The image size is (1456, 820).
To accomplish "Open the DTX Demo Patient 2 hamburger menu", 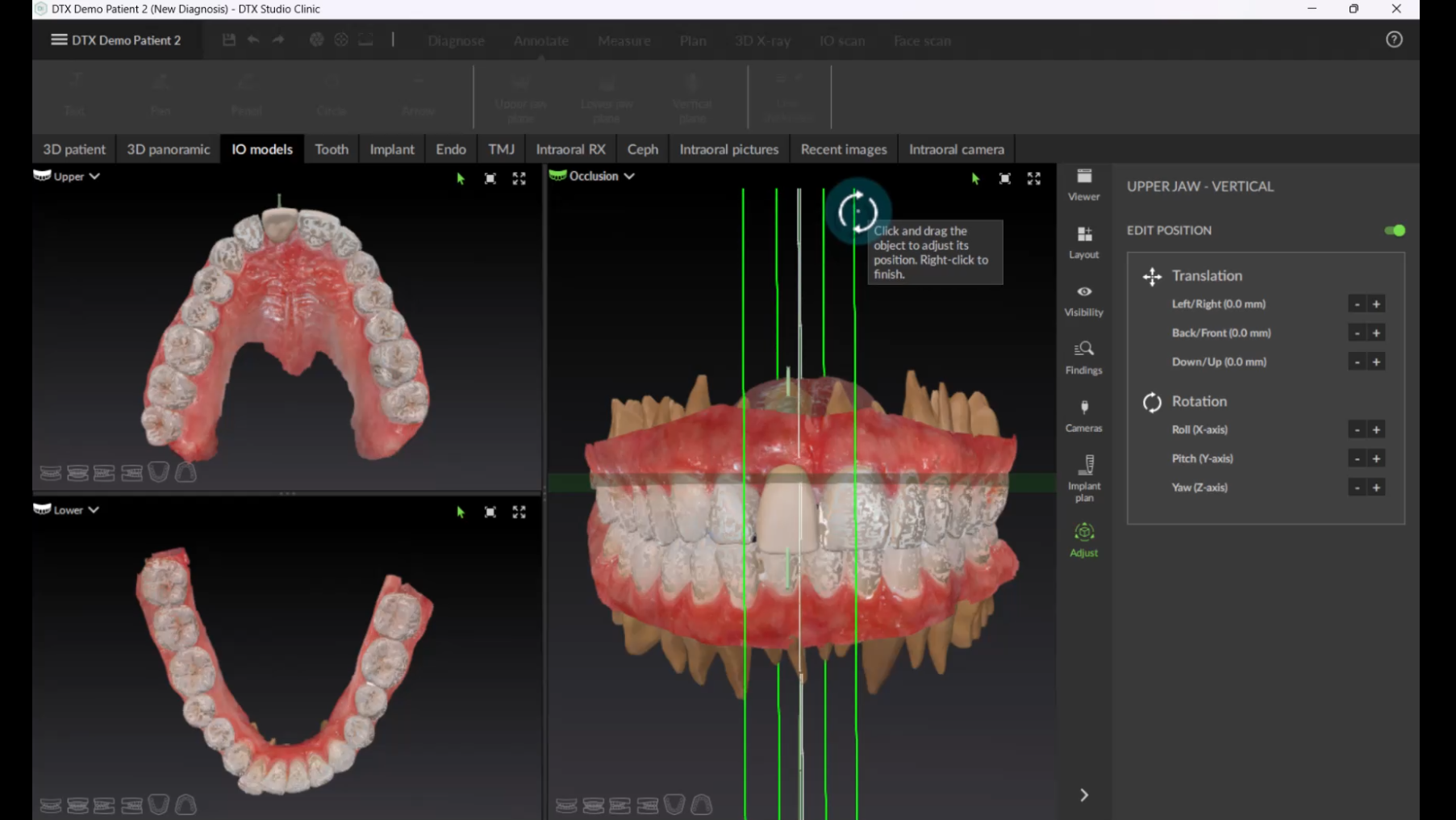I will [x=59, y=40].
